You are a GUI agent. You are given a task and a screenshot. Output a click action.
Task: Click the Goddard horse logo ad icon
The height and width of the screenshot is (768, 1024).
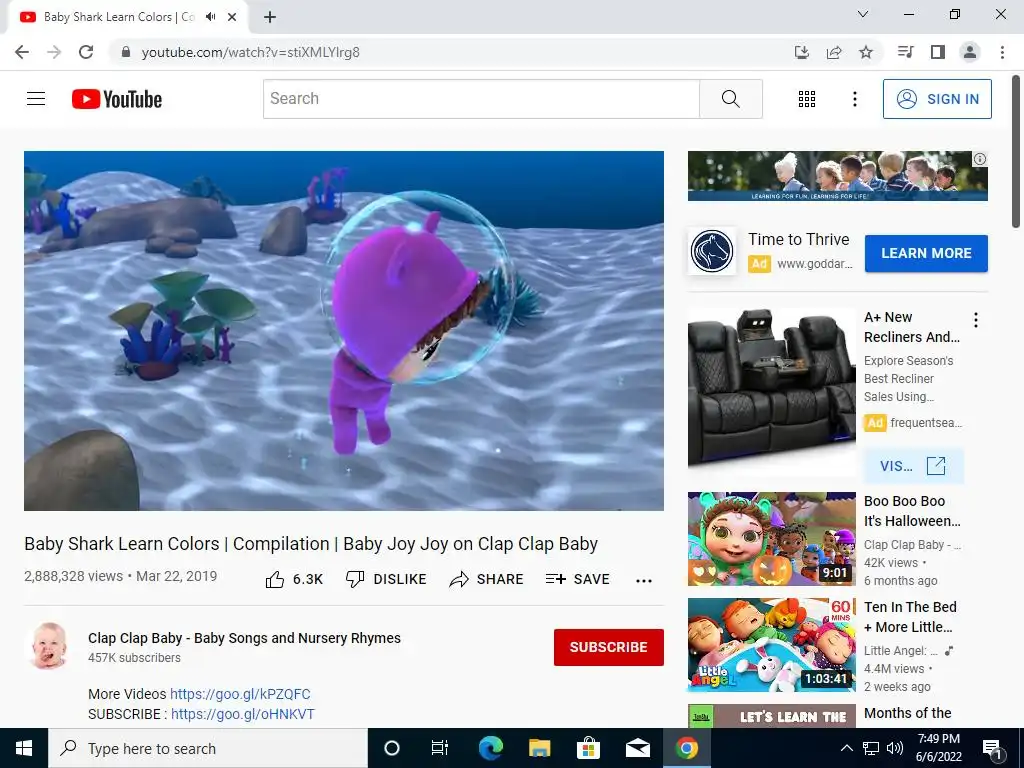pos(712,251)
